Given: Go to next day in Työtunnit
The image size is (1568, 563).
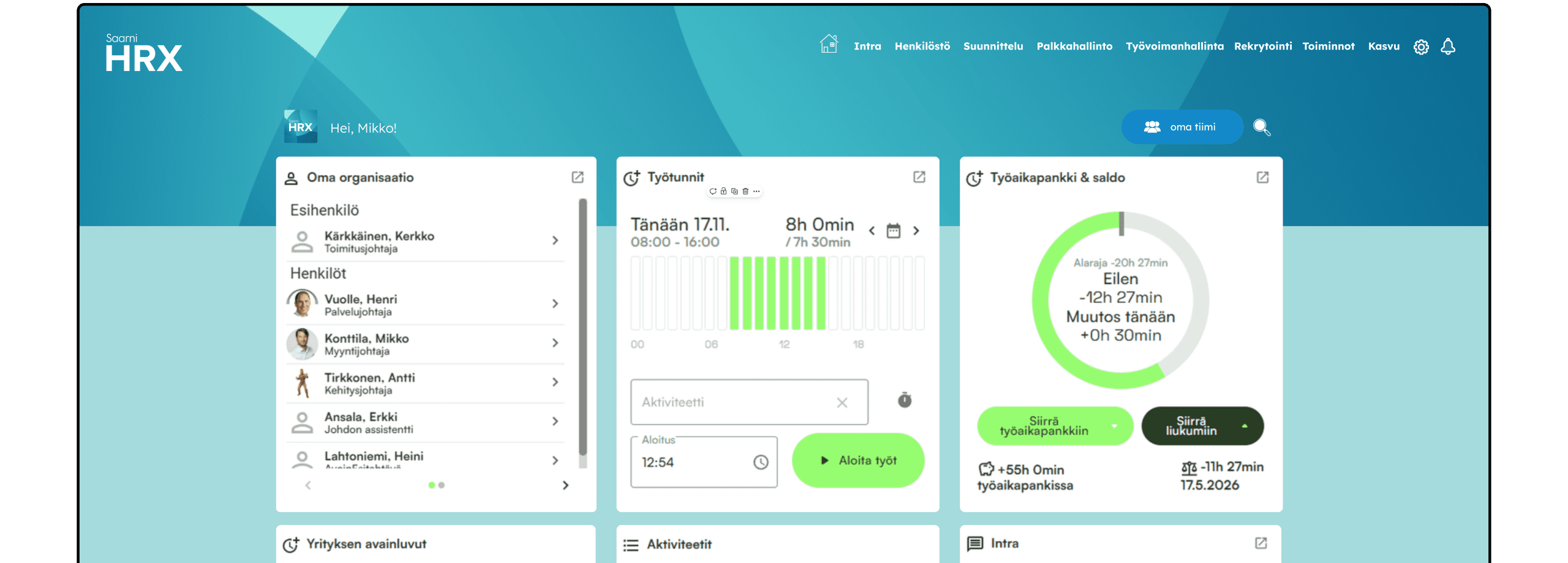Looking at the screenshot, I should coord(916,231).
